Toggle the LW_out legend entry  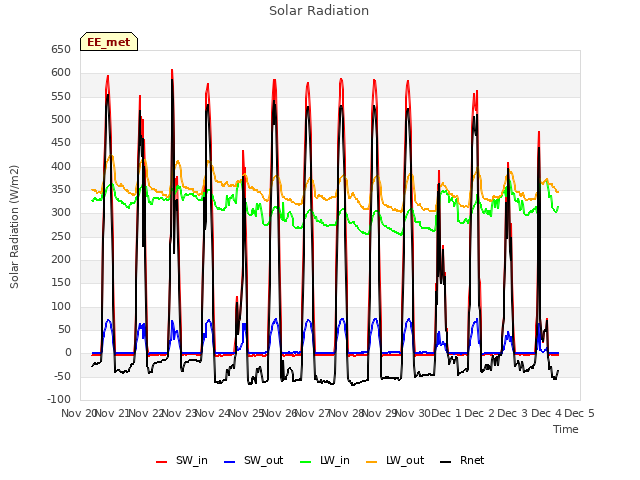(x=395, y=460)
